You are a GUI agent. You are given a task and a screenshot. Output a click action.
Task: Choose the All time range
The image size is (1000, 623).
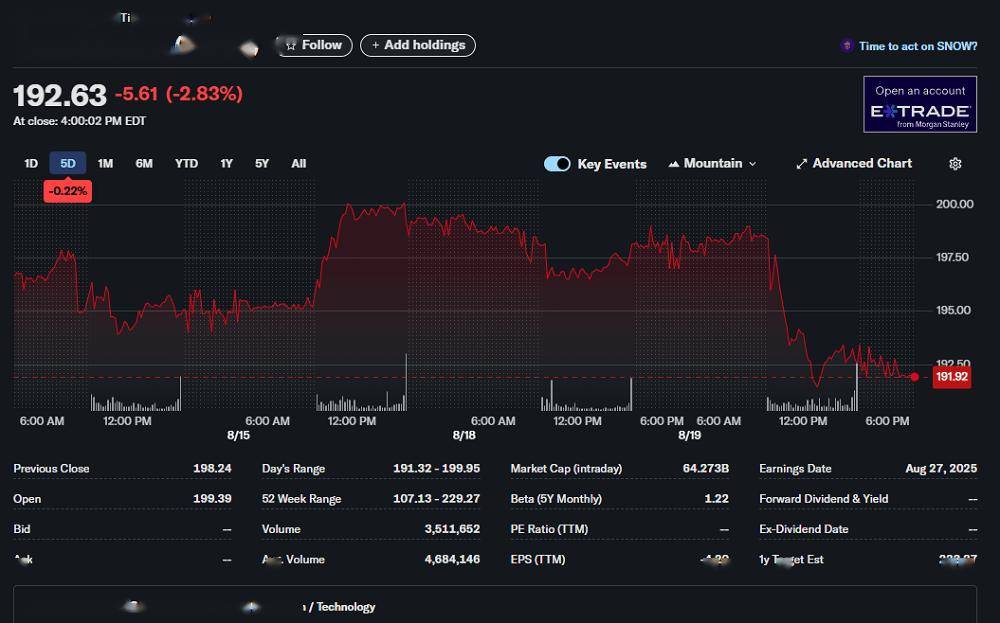298,164
